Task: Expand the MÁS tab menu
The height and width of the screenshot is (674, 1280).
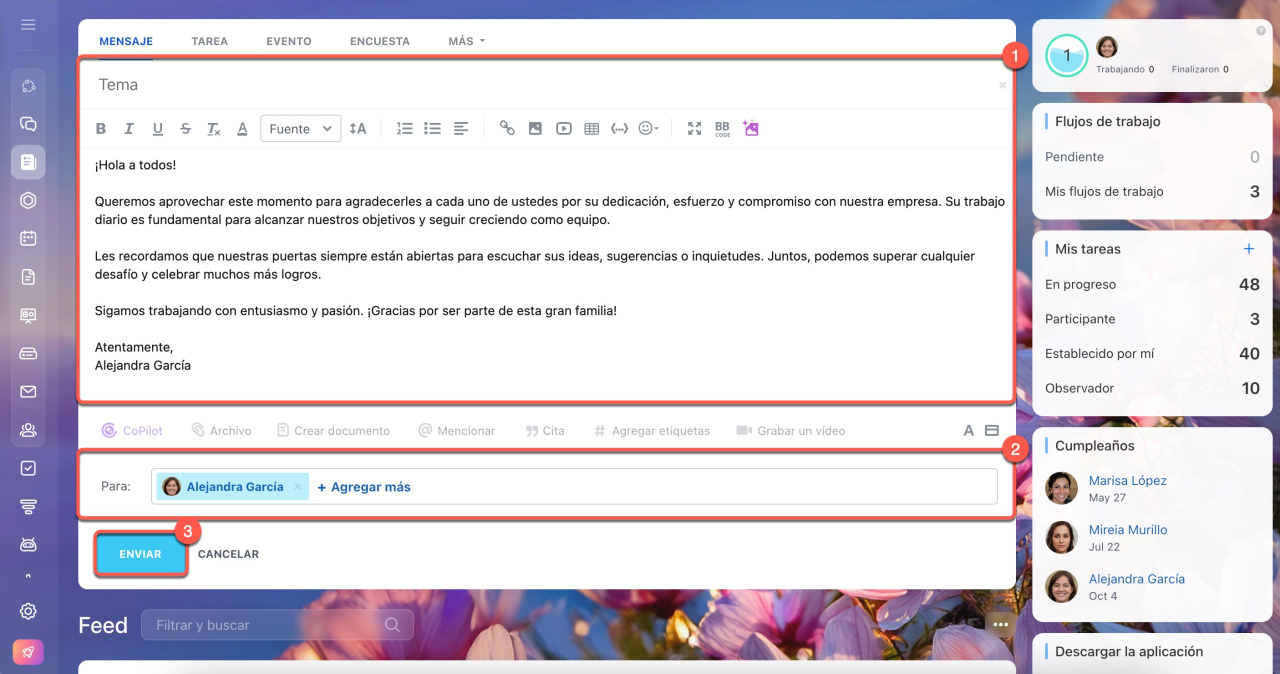Action: (x=466, y=42)
